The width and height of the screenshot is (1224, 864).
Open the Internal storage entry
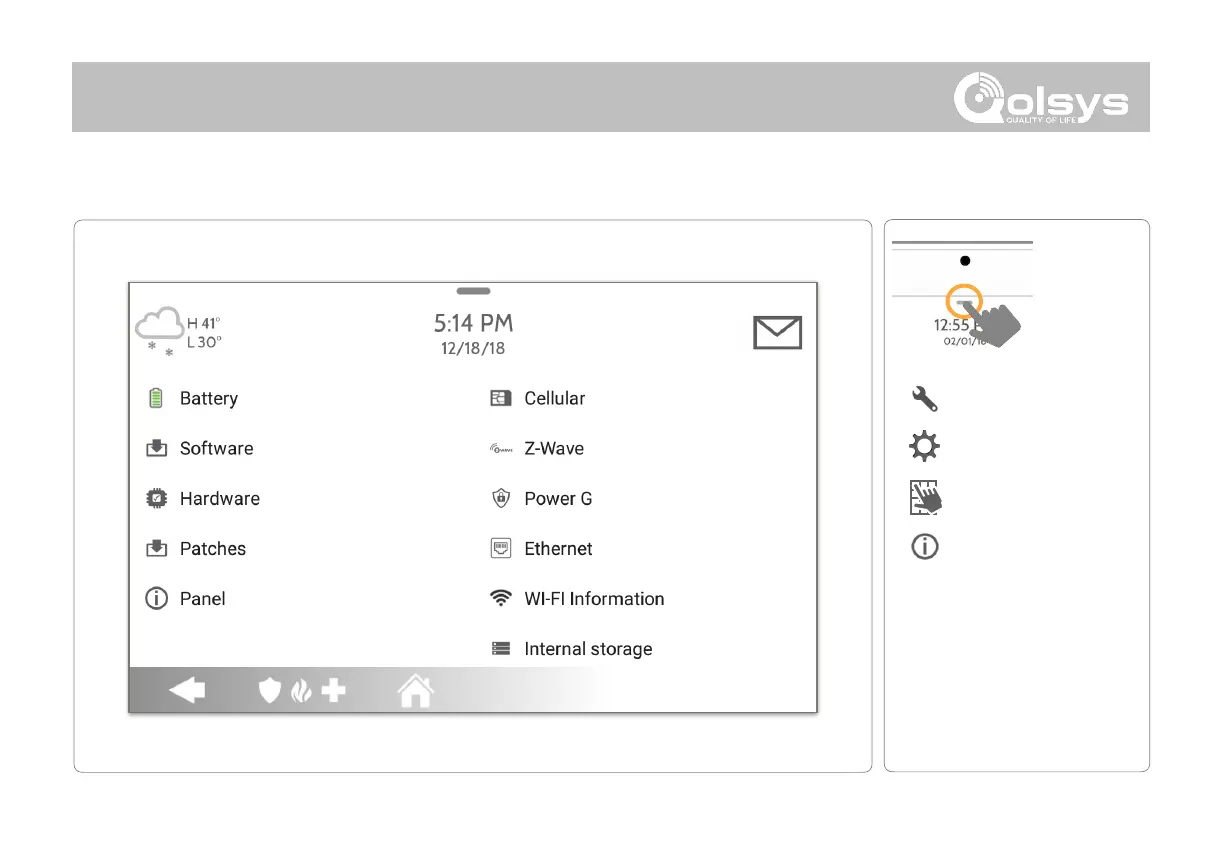pyautogui.click(x=571, y=648)
